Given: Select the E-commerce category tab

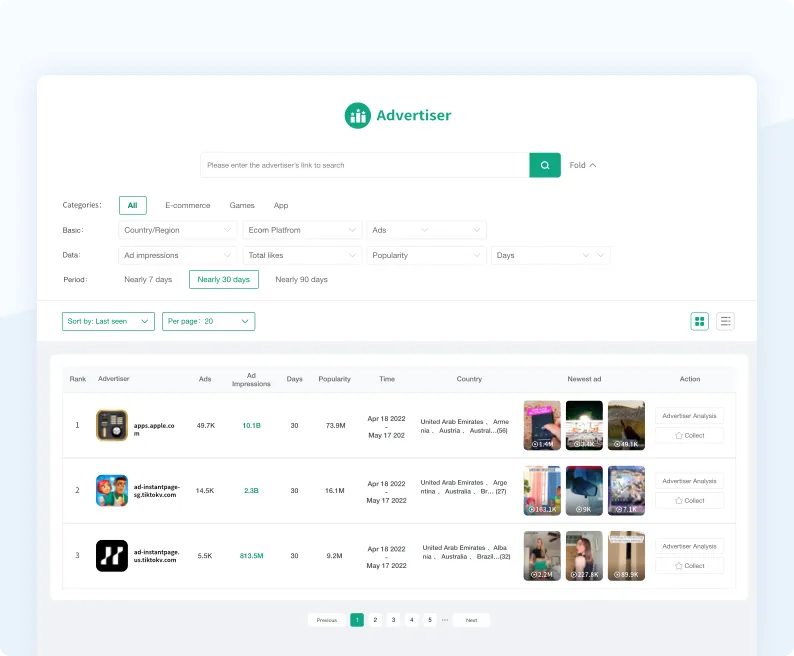Looking at the screenshot, I should coord(188,205).
